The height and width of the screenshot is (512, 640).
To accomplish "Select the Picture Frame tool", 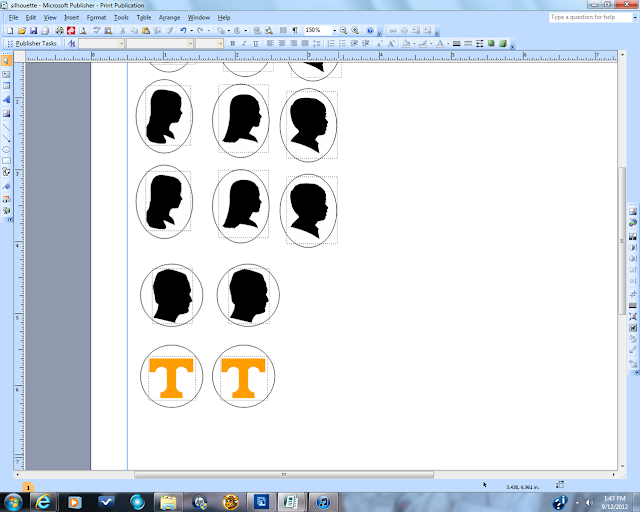I will 6,114.
